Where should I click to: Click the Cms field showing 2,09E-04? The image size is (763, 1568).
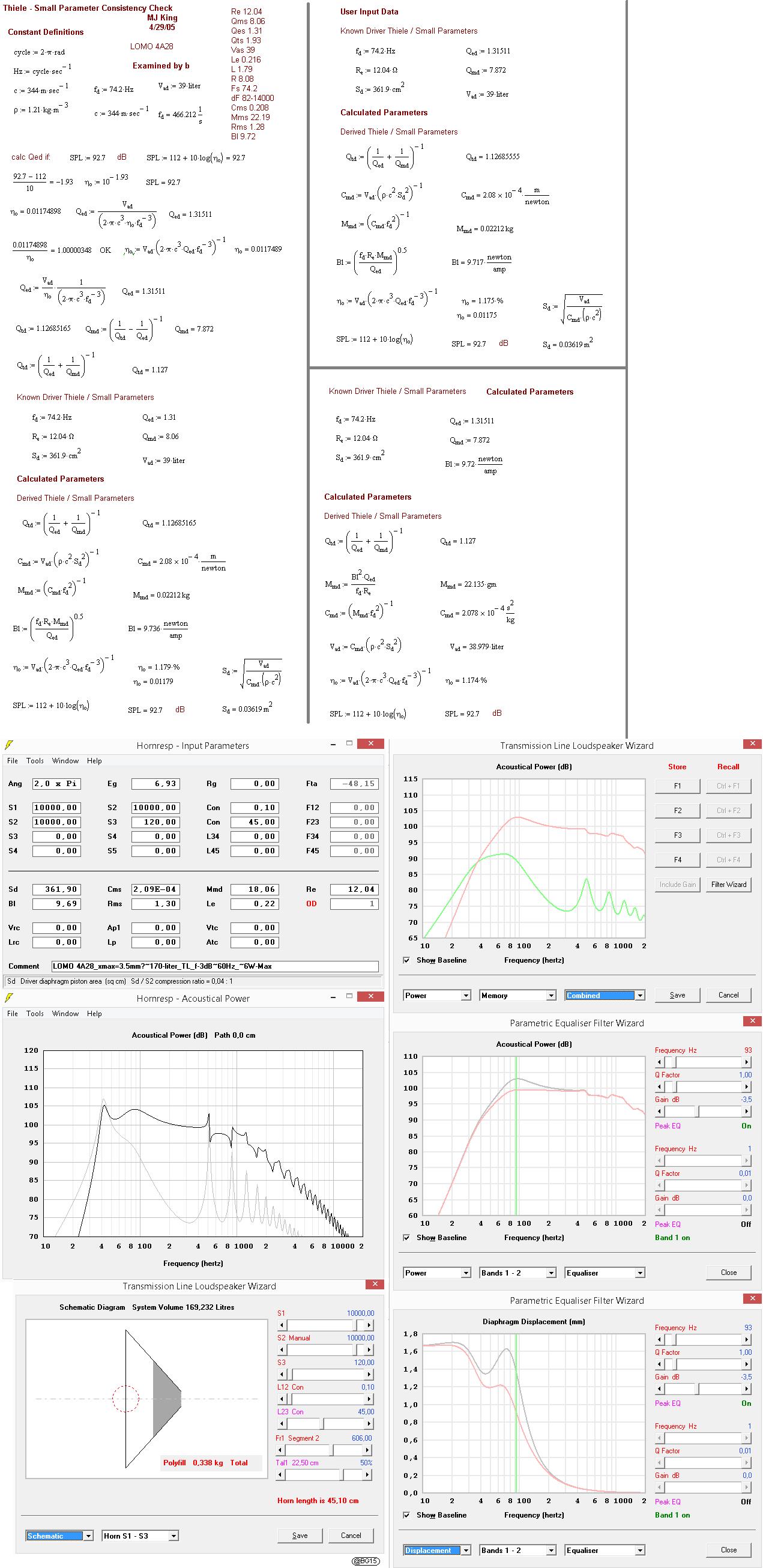click(155, 889)
